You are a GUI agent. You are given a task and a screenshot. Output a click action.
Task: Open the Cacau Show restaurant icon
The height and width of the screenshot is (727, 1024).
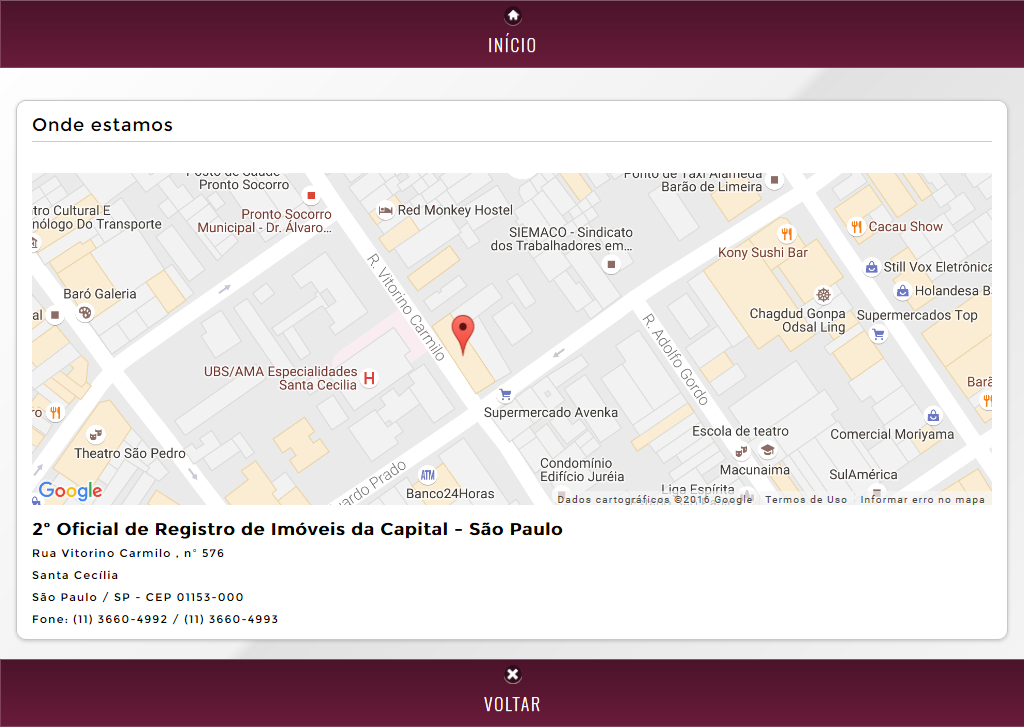856,227
